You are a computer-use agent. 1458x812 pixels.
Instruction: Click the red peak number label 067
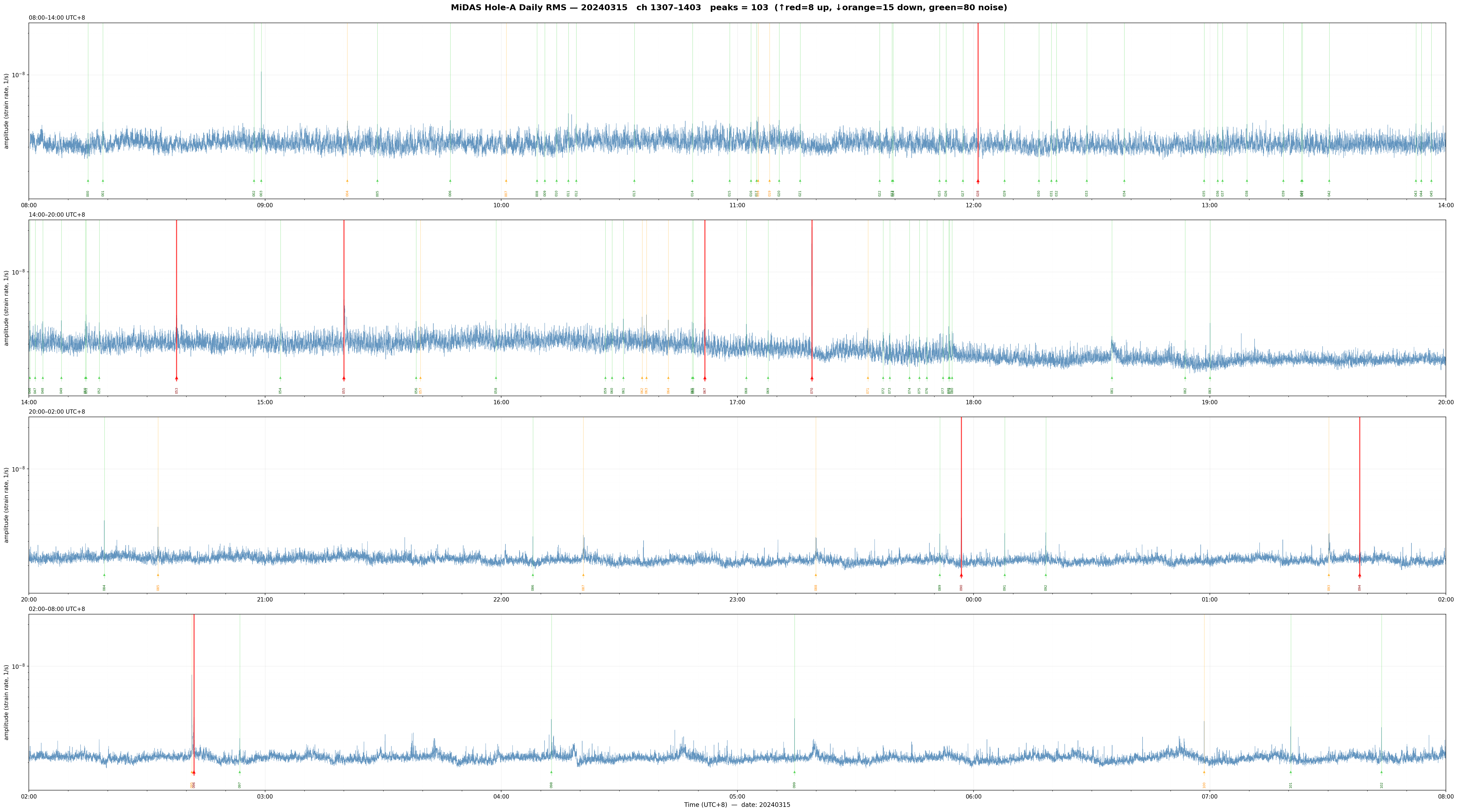tap(705, 391)
